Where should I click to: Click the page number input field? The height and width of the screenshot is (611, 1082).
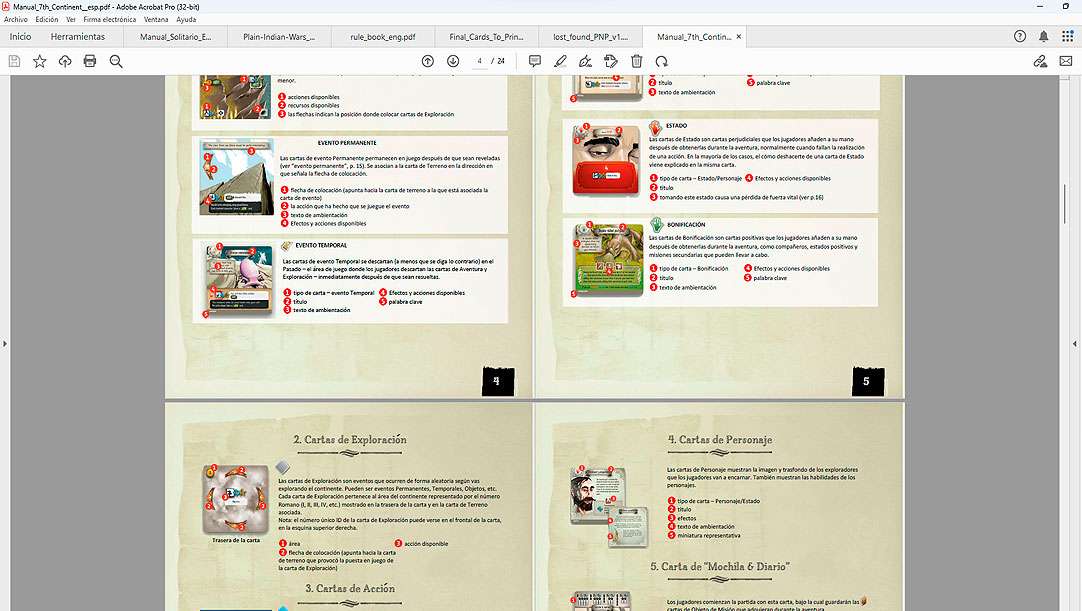481,61
